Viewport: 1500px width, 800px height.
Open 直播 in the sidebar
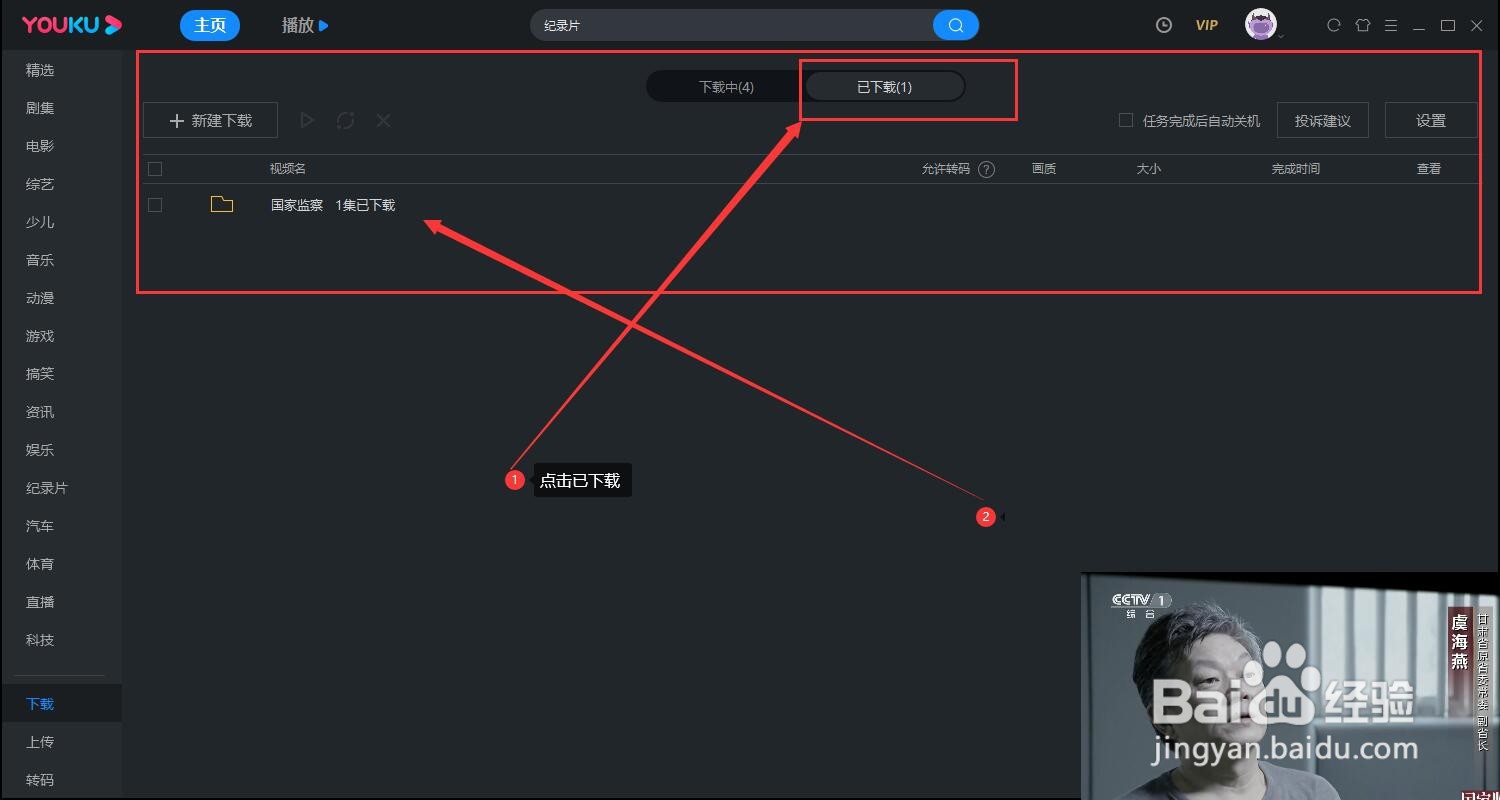coord(40,602)
